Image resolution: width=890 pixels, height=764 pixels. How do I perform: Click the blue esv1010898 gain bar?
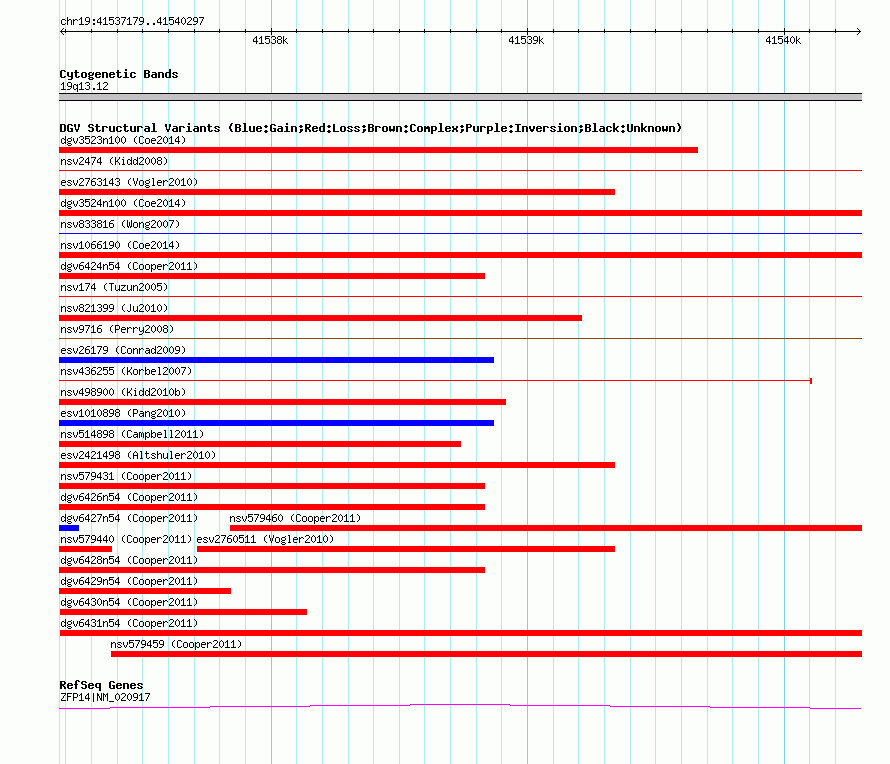click(276, 423)
